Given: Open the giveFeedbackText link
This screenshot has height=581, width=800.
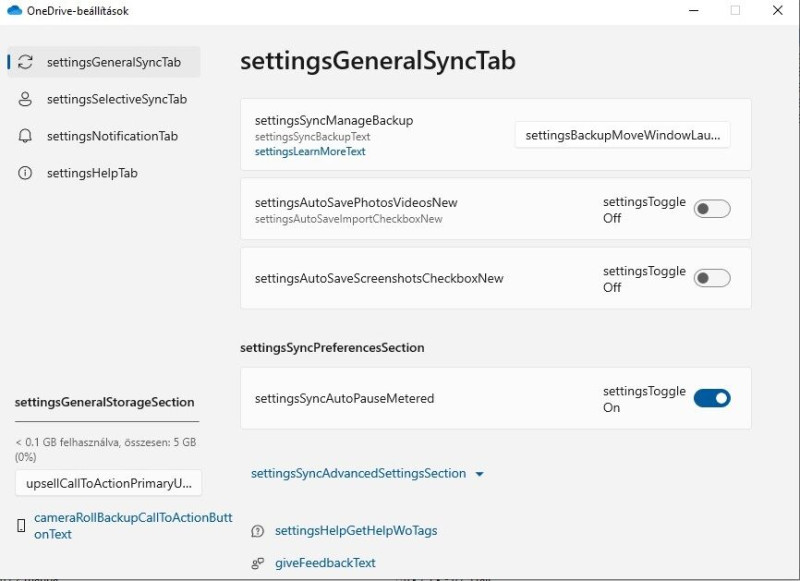Looking at the screenshot, I should [325, 563].
